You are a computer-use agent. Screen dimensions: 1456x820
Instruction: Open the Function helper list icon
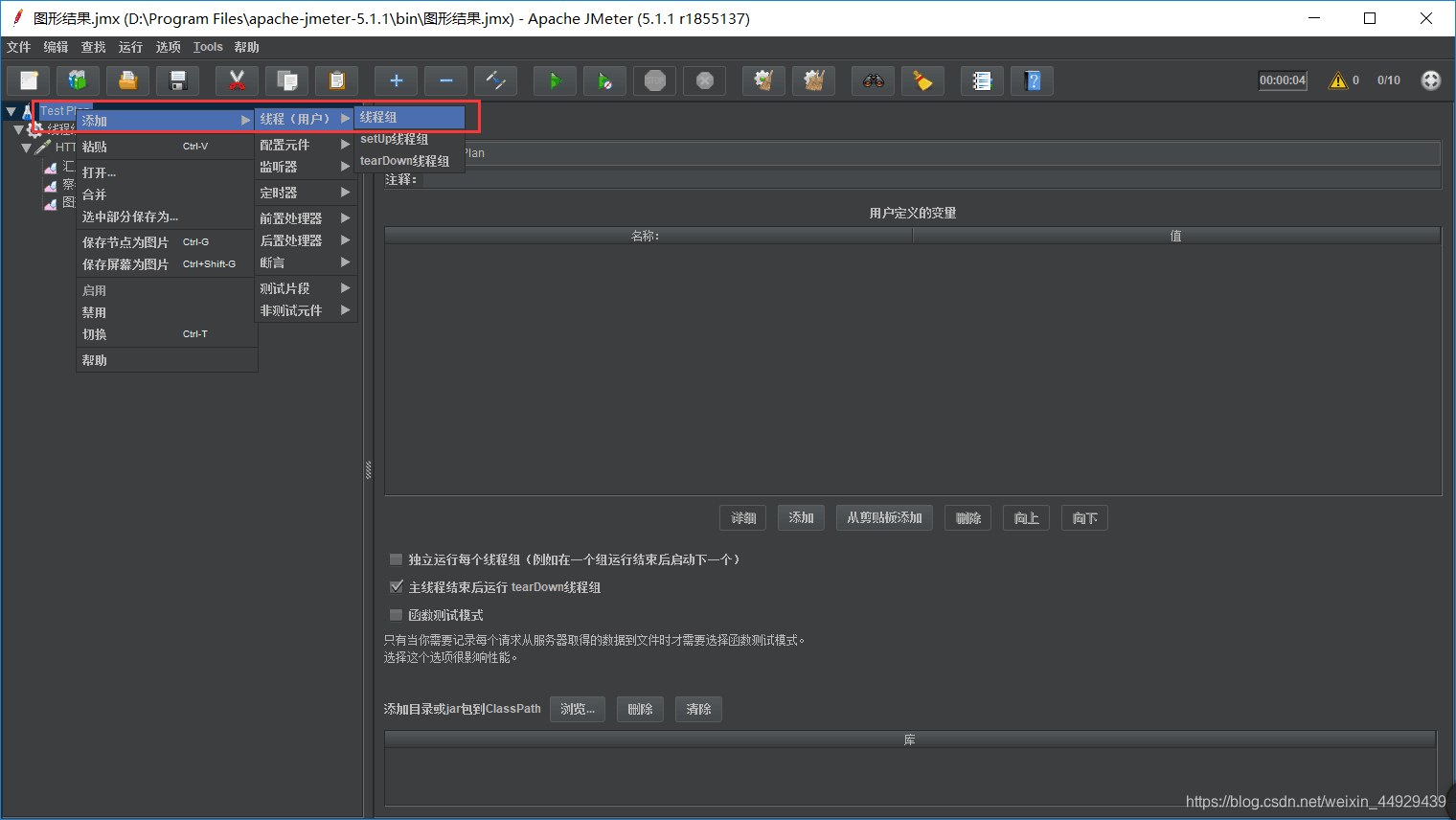click(x=982, y=80)
